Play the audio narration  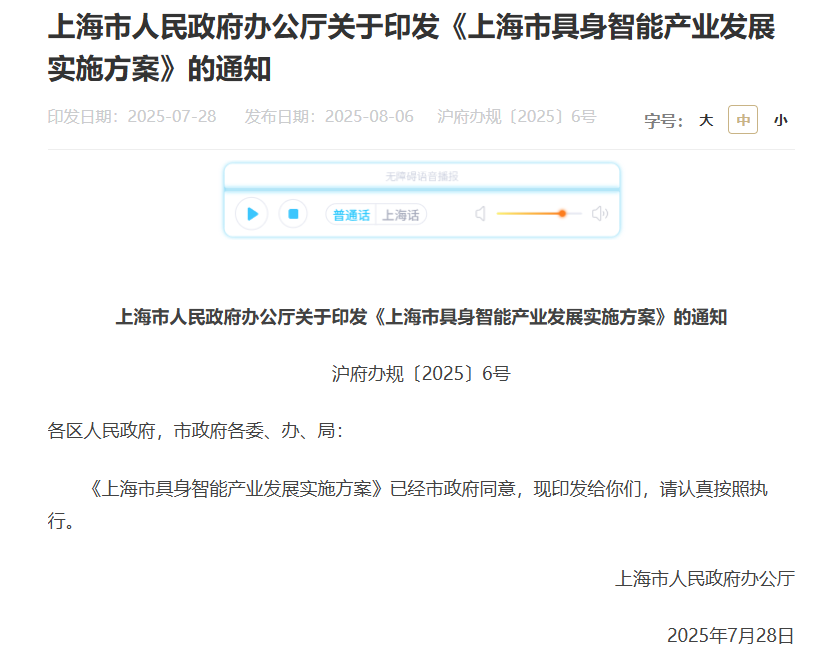tap(252, 214)
